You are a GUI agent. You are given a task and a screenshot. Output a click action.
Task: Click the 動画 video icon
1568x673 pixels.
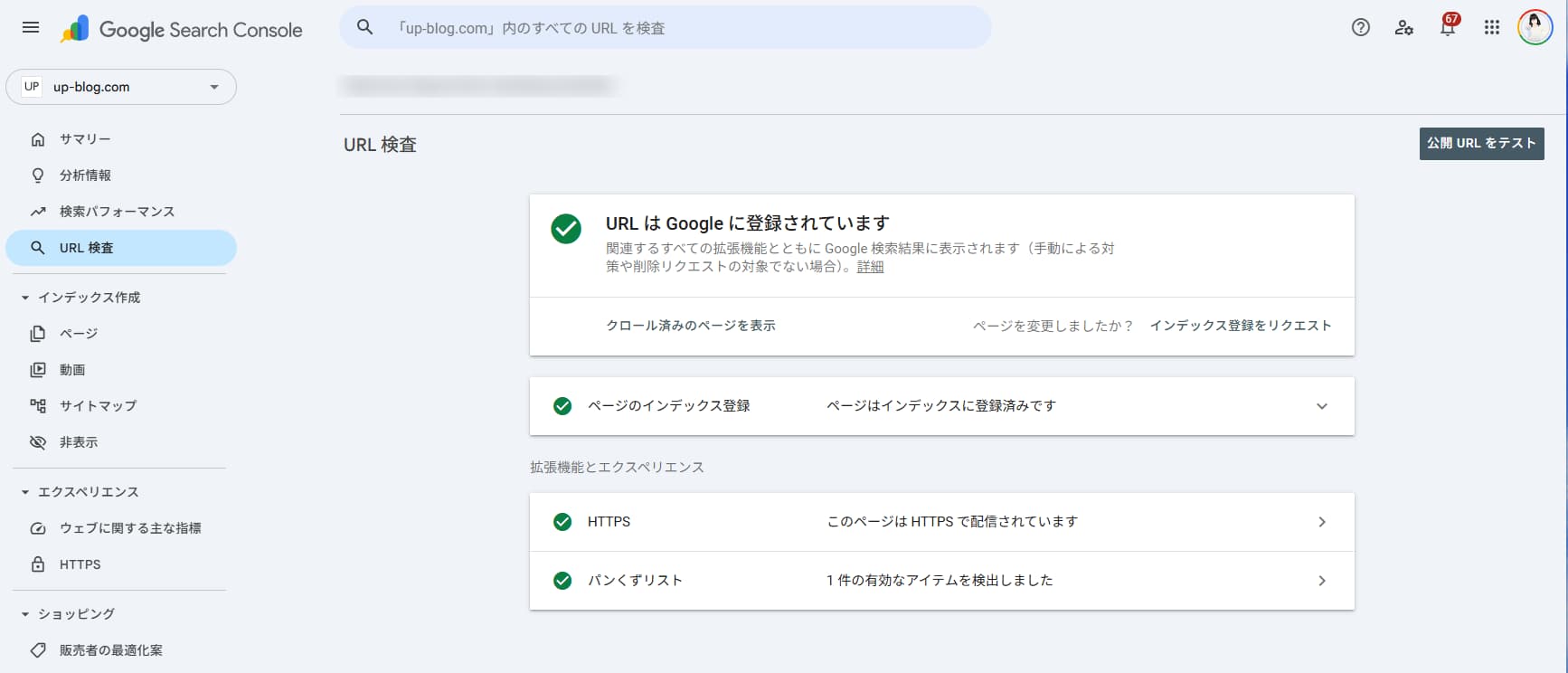click(x=38, y=370)
